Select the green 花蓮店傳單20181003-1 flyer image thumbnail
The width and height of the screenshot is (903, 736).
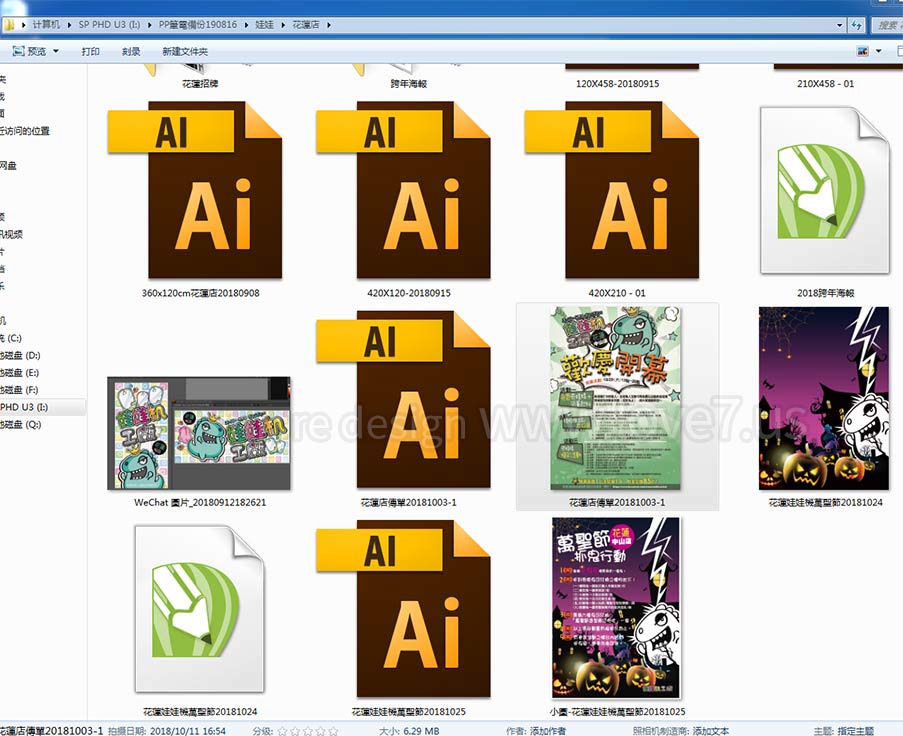(x=615, y=398)
